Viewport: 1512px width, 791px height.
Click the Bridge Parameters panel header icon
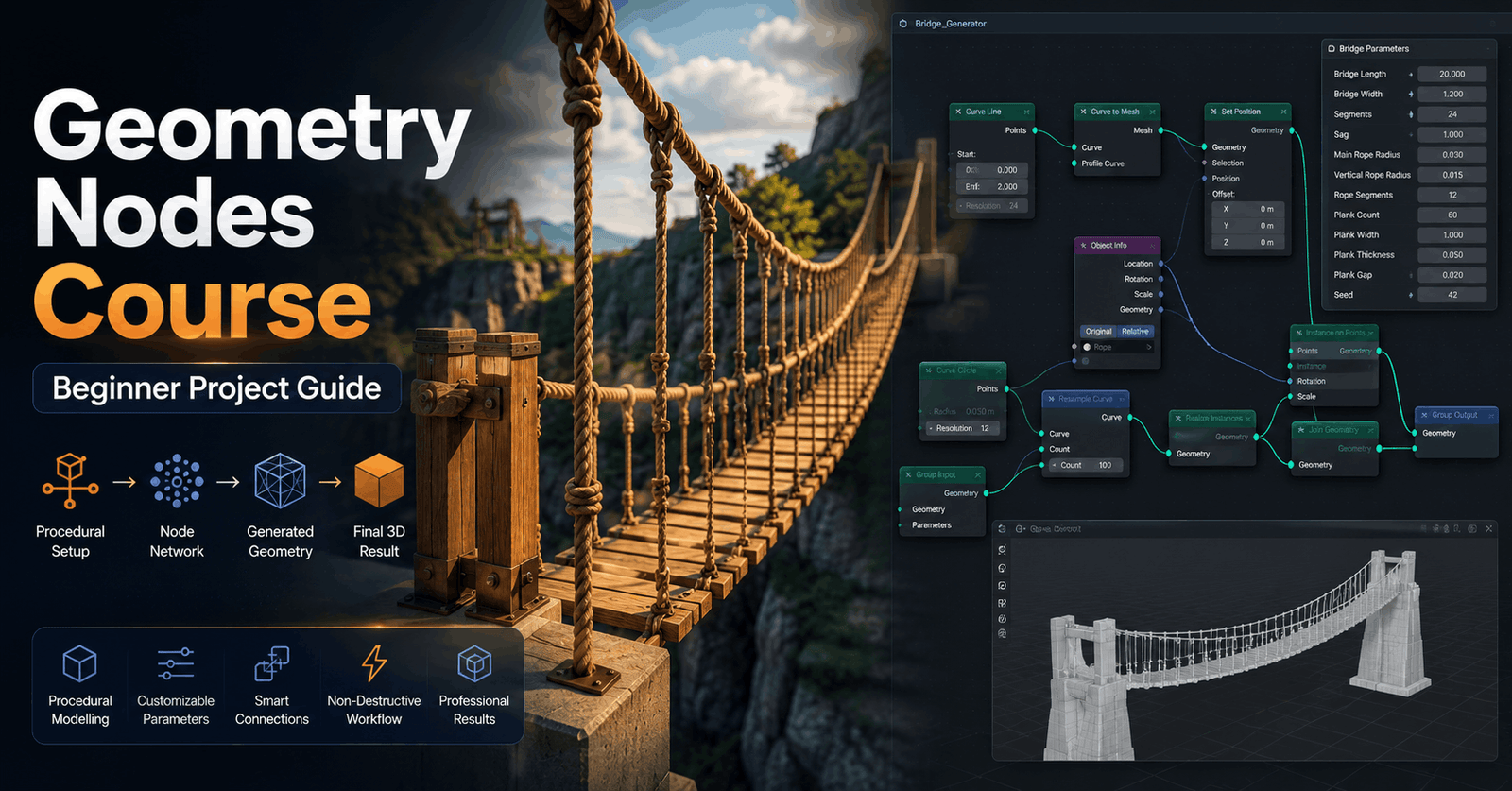1332,48
